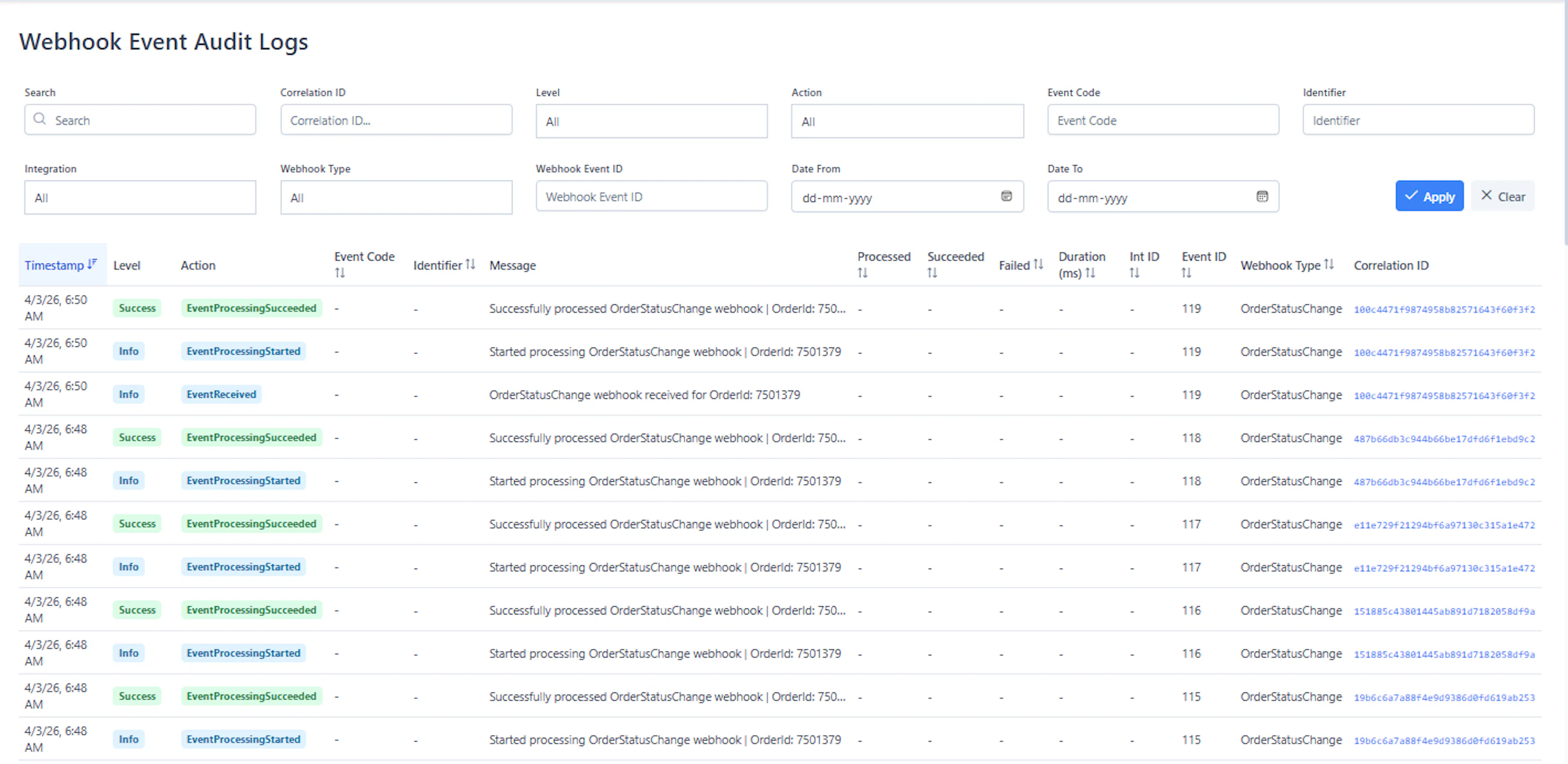Open the Date From calendar picker icon

point(1006,197)
